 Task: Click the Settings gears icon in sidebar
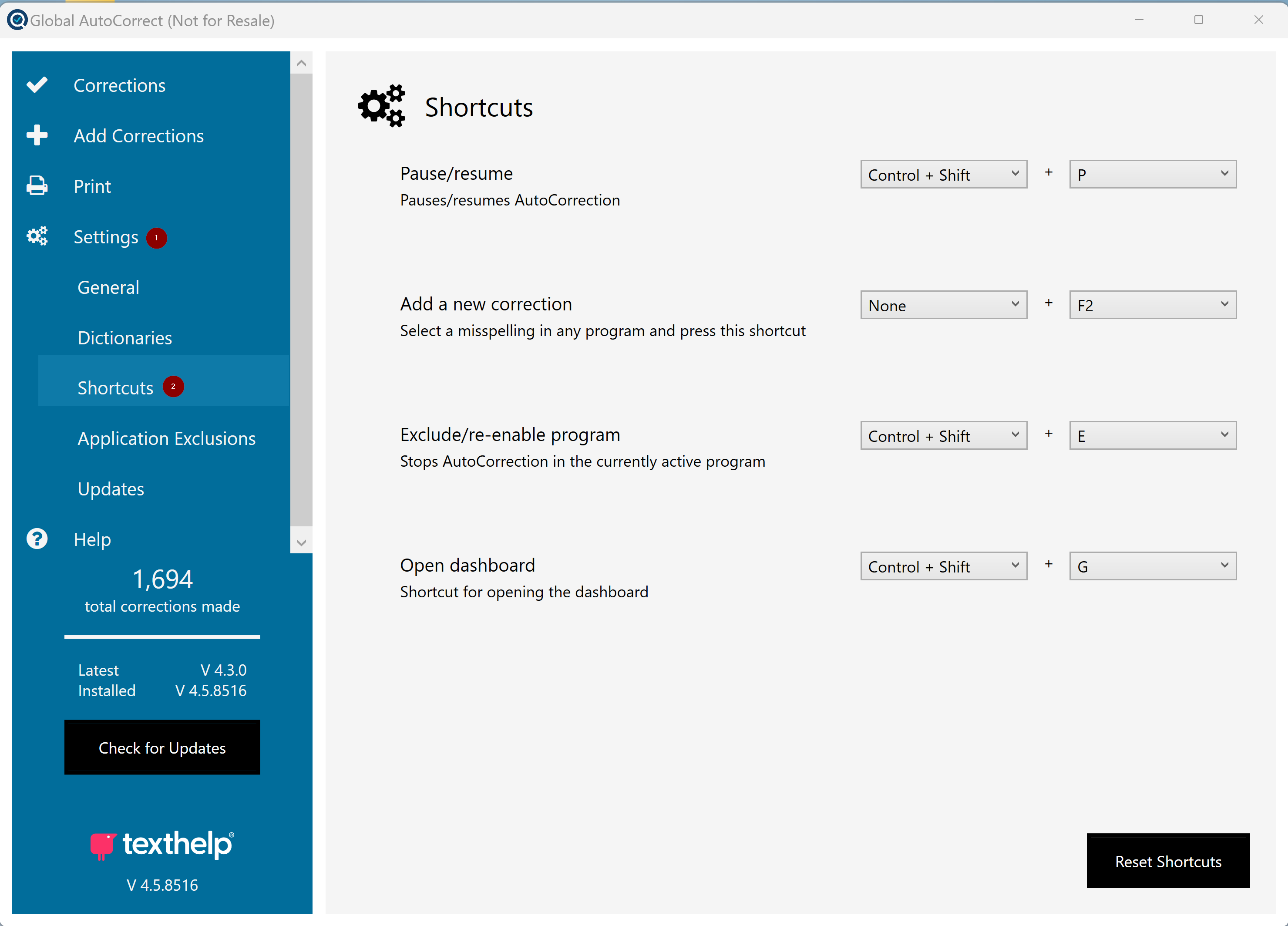point(37,236)
